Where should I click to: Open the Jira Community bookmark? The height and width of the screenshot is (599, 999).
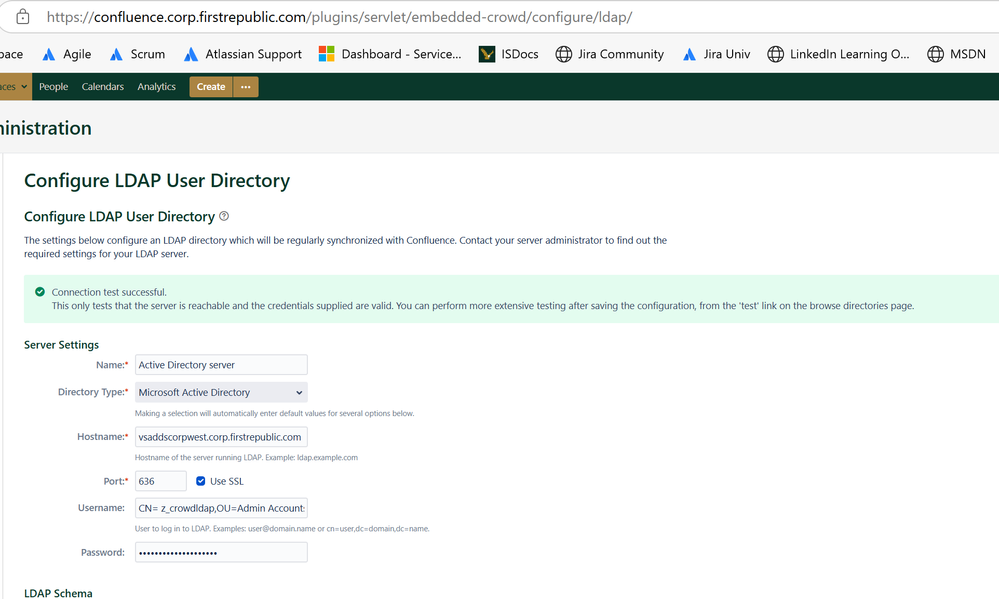coord(610,54)
